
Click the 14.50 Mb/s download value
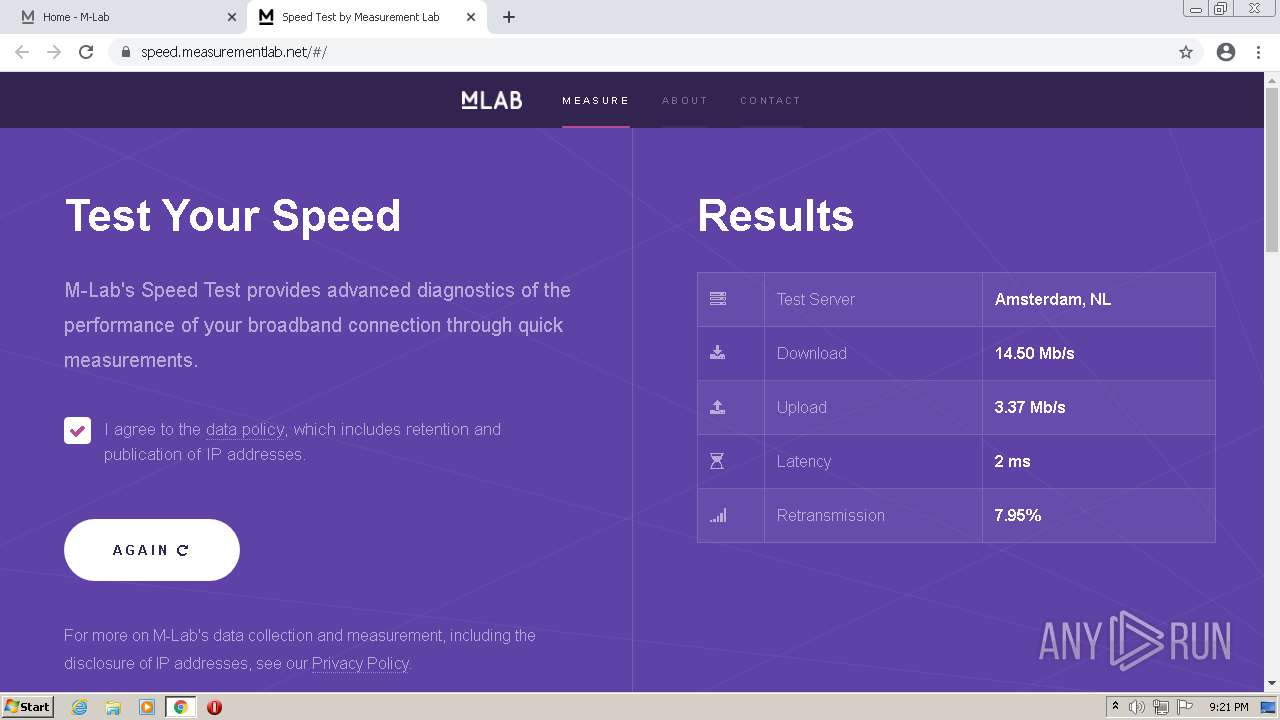click(x=1034, y=353)
